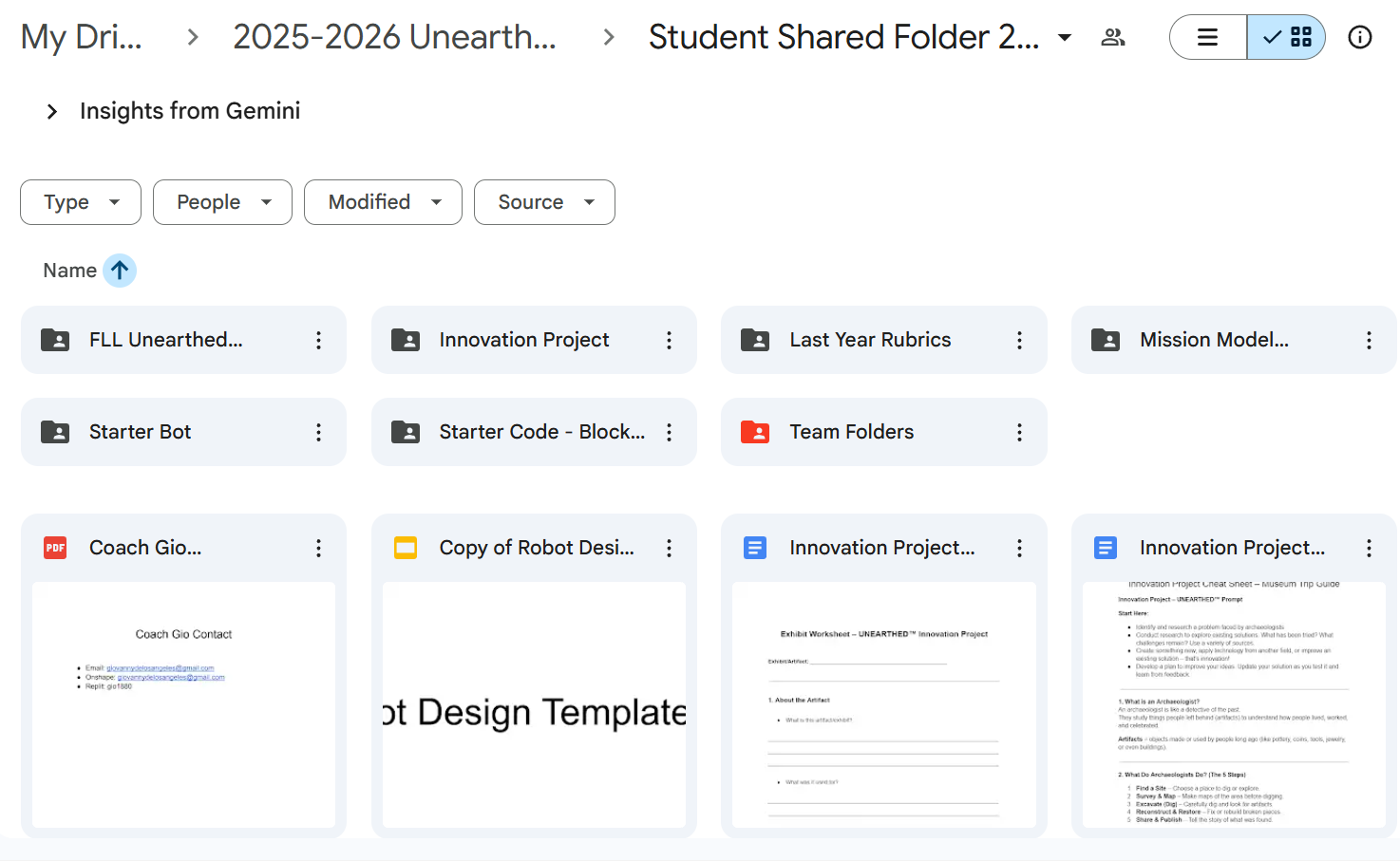Expand Insights from Gemini section
The width and height of the screenshot is (1400, 861).
point(52,112)
